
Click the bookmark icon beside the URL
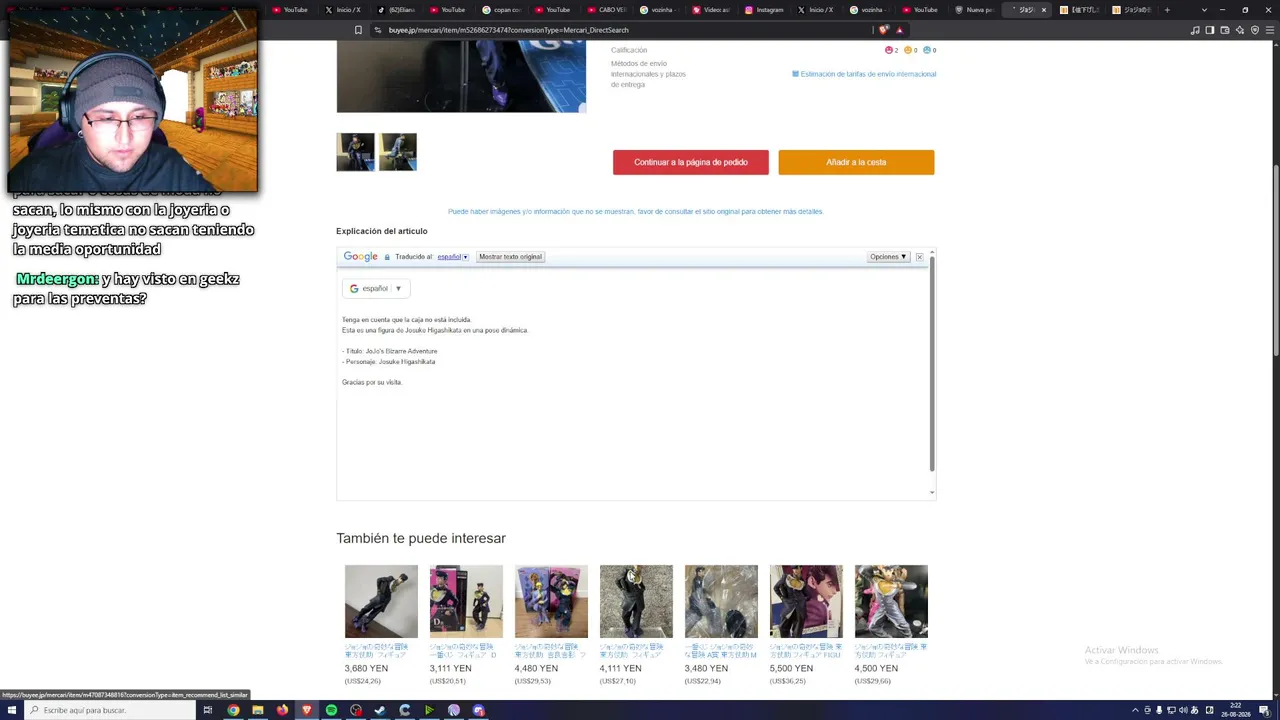click(x=358, y=30)
